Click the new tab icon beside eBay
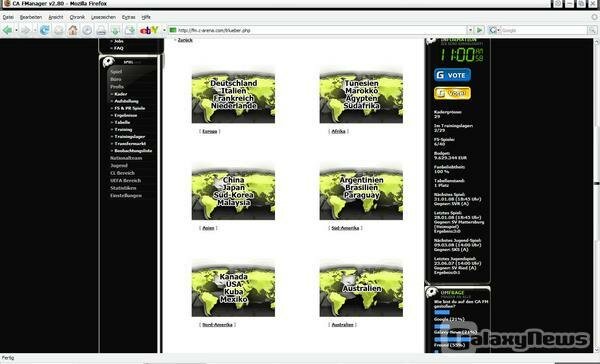Image resolution: width=600 pixels, height=364 pixels. pos(130,30)
